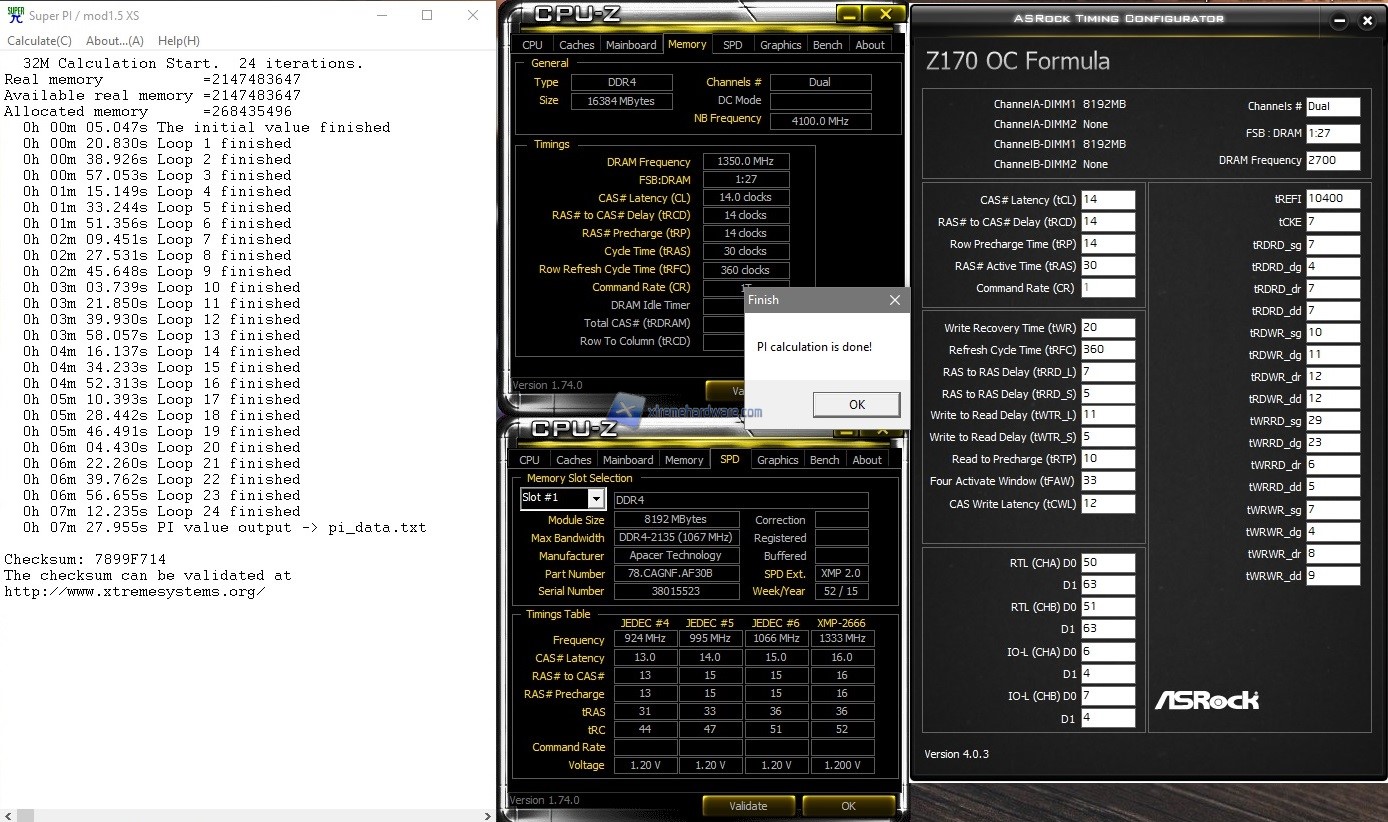Open the Calculate(C) menu in Super PI

coord(39,41)
